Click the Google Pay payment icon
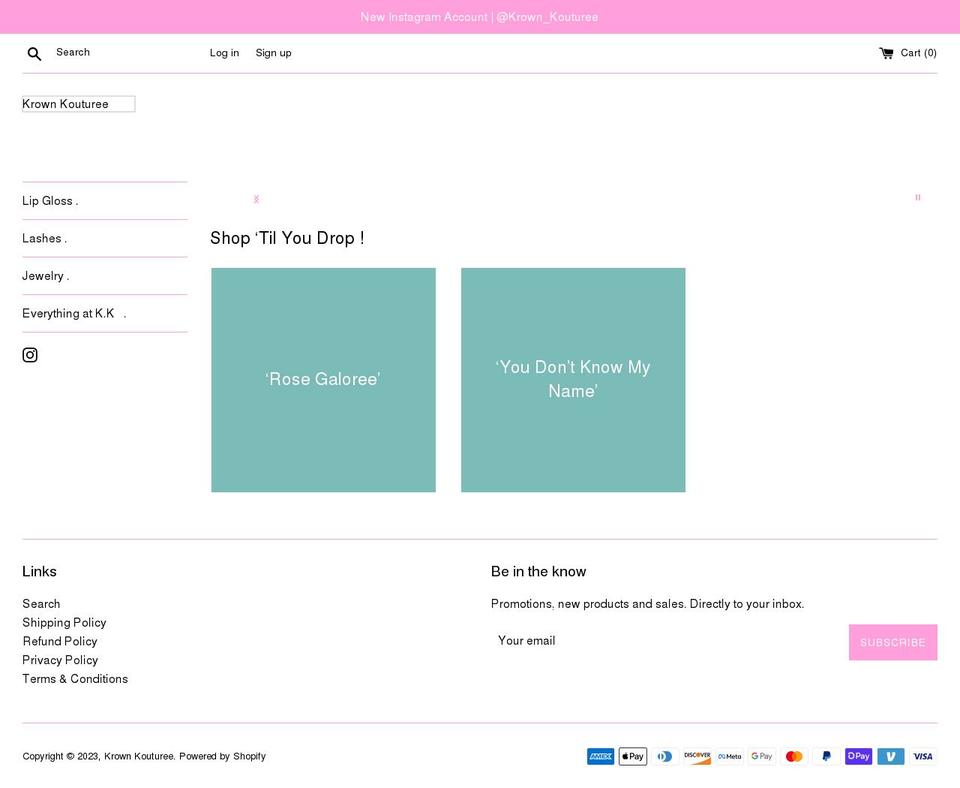Viewport: 960px width, 788px height. [761, 756]
